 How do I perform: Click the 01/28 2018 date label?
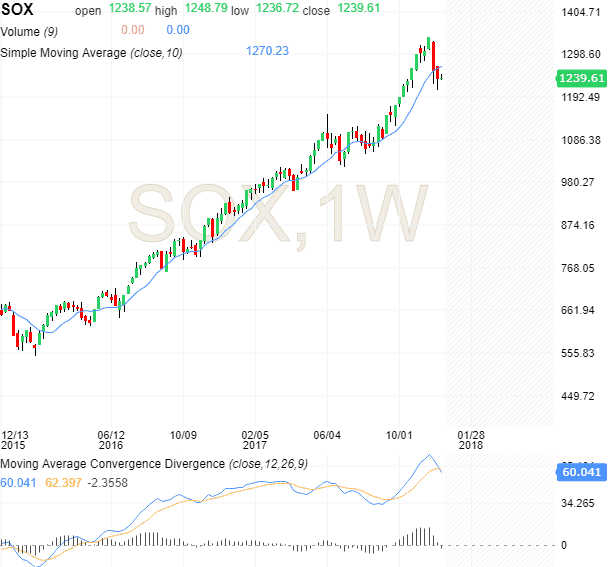(x=472, y=441)
